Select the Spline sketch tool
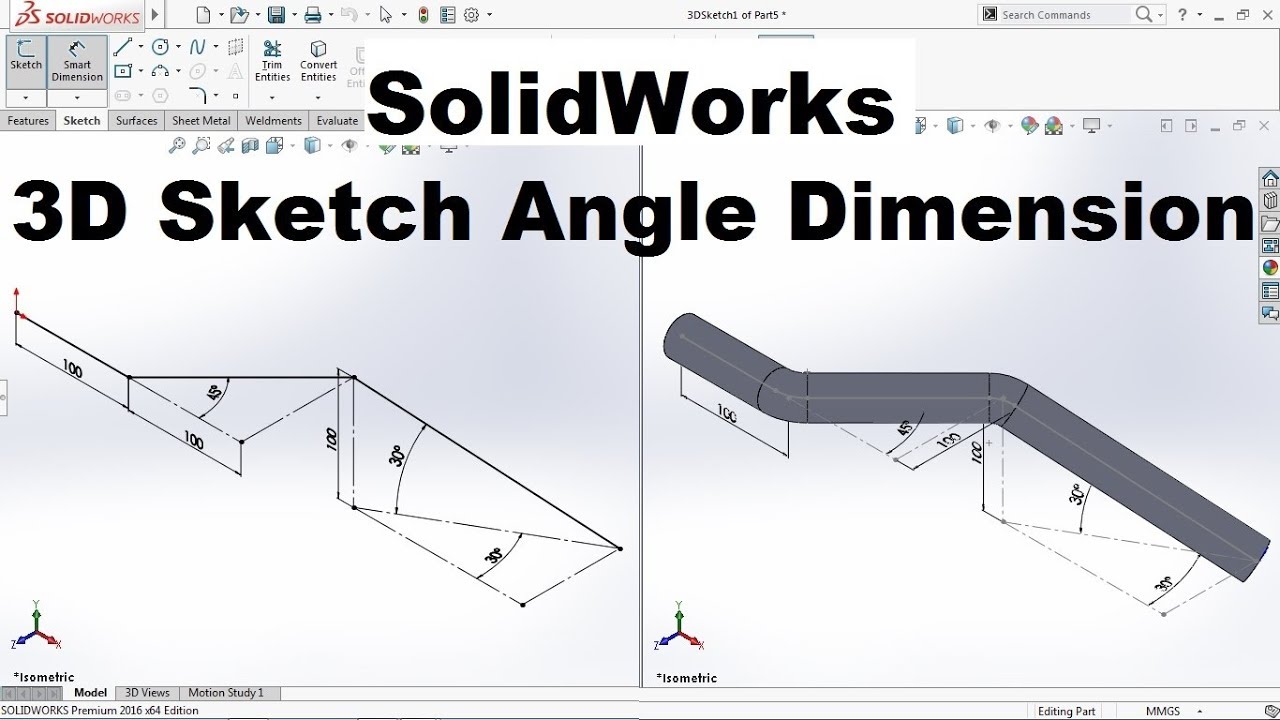Viewport: 1280px width, 720px height. 197,47
